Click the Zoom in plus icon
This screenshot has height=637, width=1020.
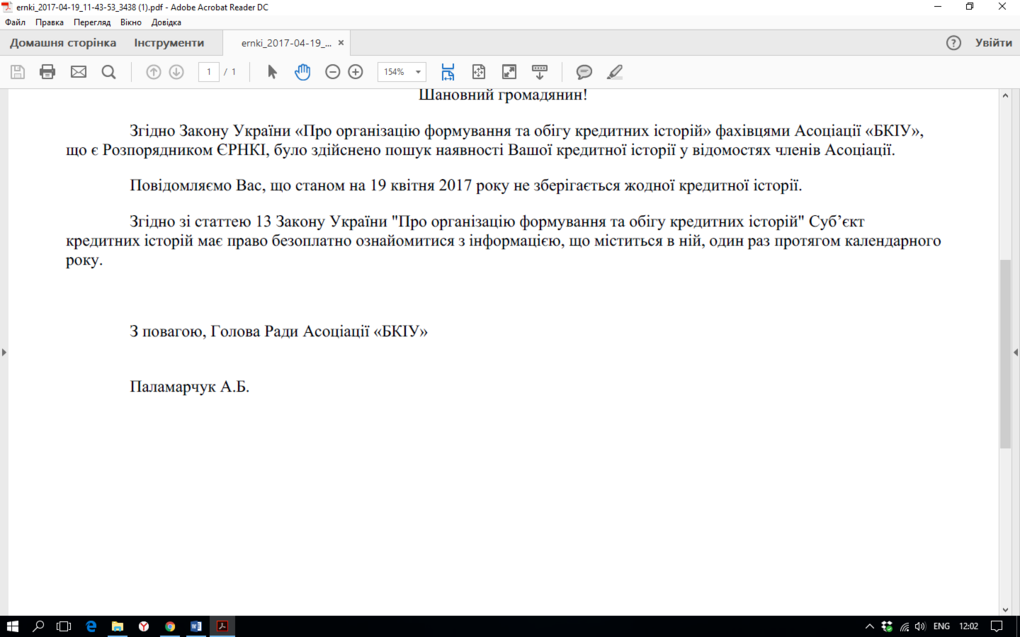[x=355, y=72]
